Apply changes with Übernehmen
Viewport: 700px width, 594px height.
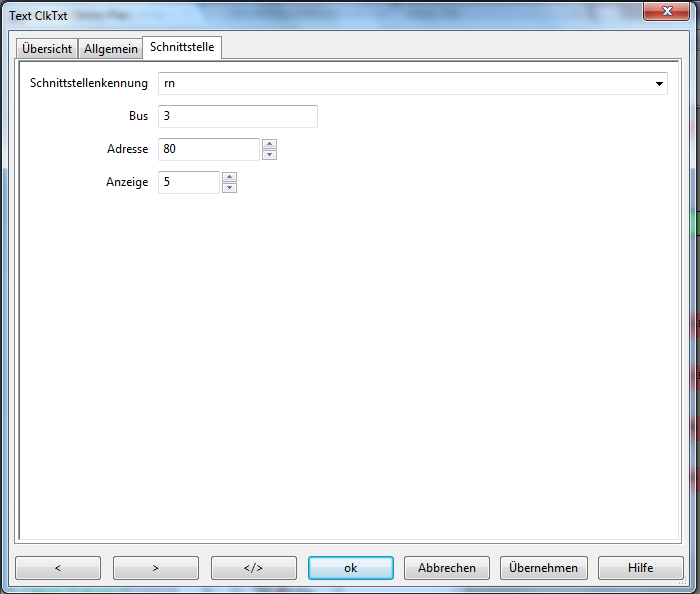[x=543, y=568]
